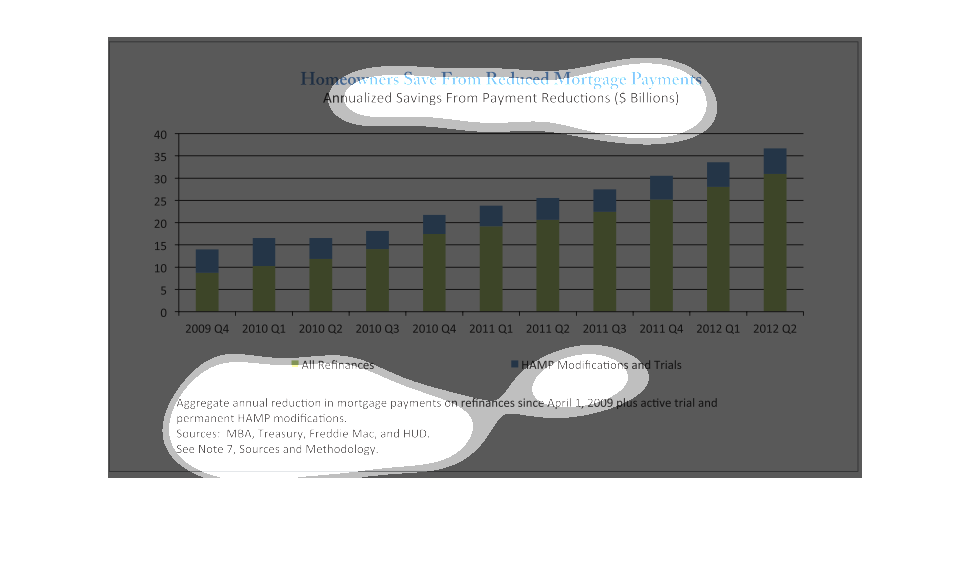Click the 'All Refinances' legend color marker
Image resolution: width=970 pixels, height=572 pixels.
click(295, 364)
